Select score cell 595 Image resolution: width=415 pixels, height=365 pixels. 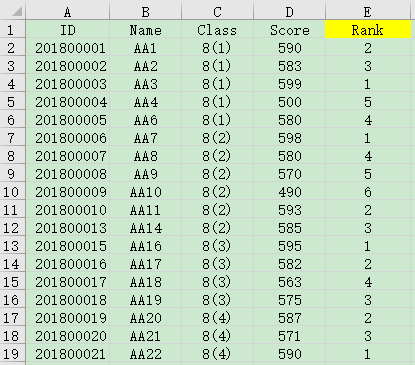click(x=290, y=246)
